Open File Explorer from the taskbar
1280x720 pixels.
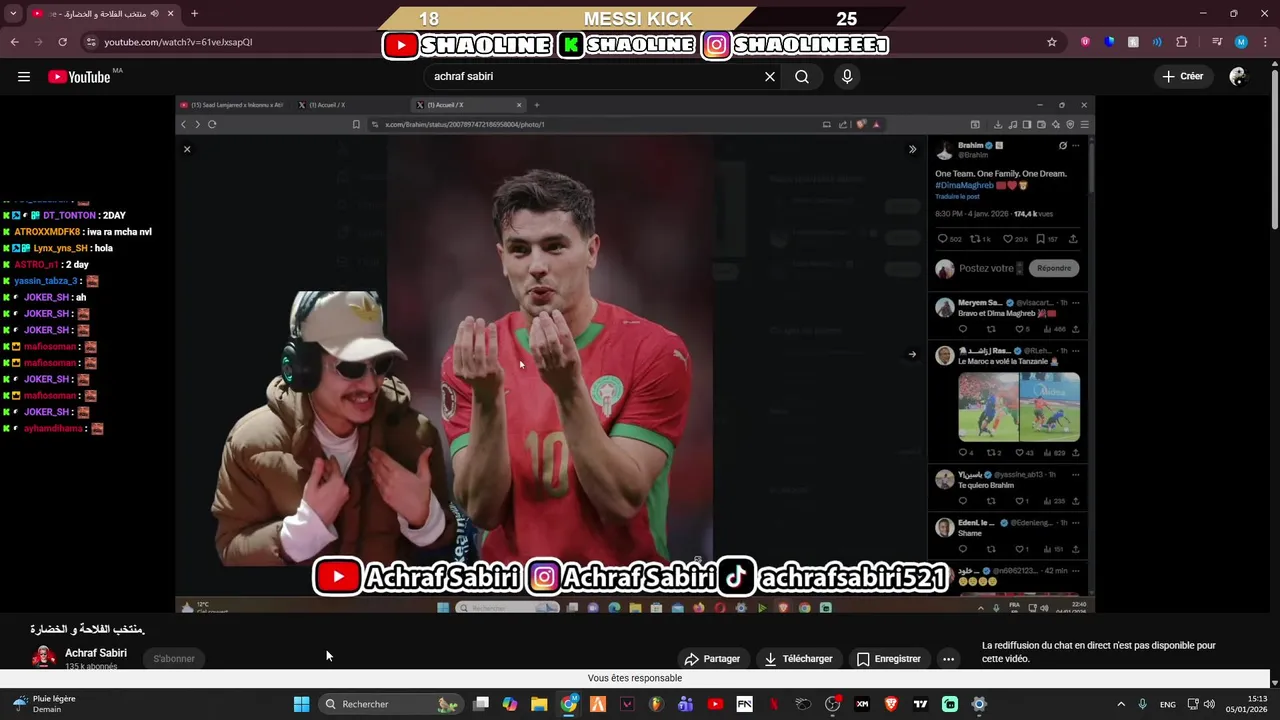pos(539,704)
